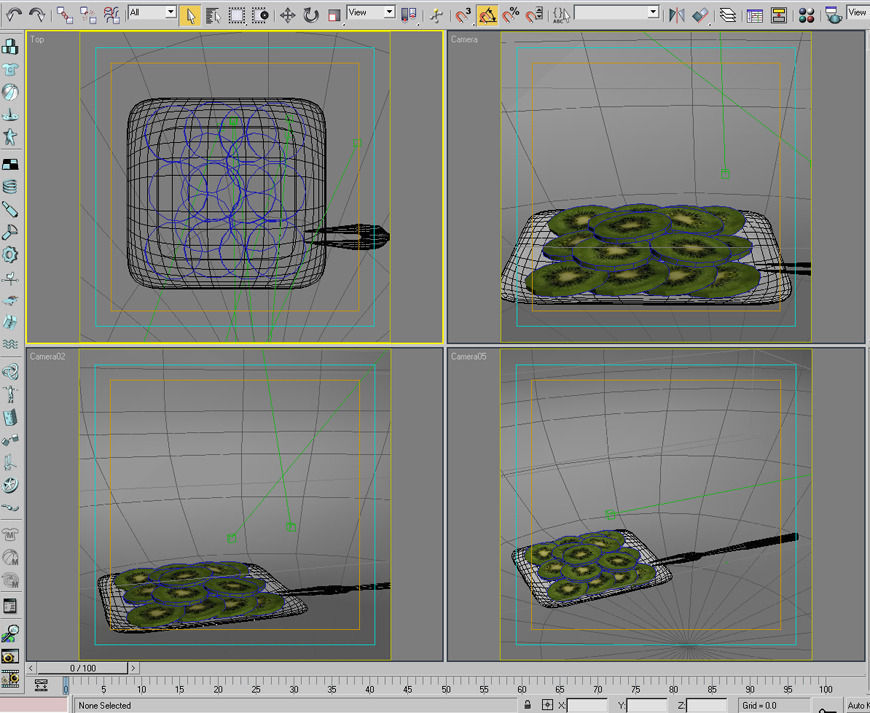Step time slider forward with right arrow
870x713 pixels.
click(133, 668)
